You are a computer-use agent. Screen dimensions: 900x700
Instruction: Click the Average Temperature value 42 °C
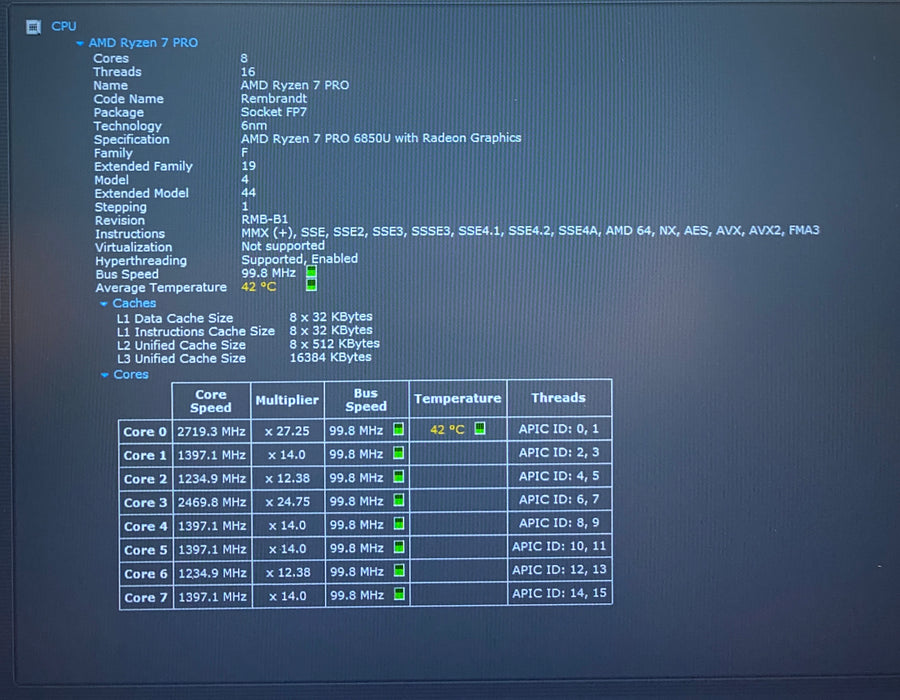[x=259, y=286]
